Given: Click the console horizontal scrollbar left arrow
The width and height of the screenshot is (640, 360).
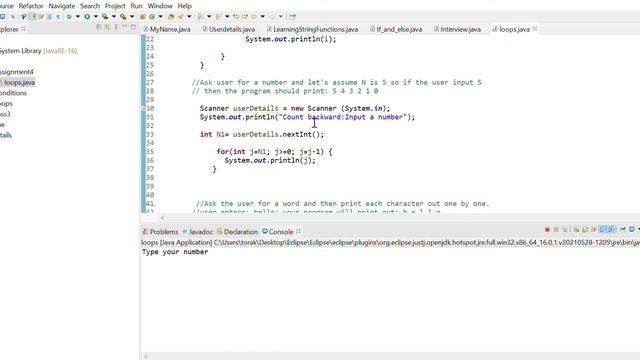Looking at the screenshot, I should (146, 356).
